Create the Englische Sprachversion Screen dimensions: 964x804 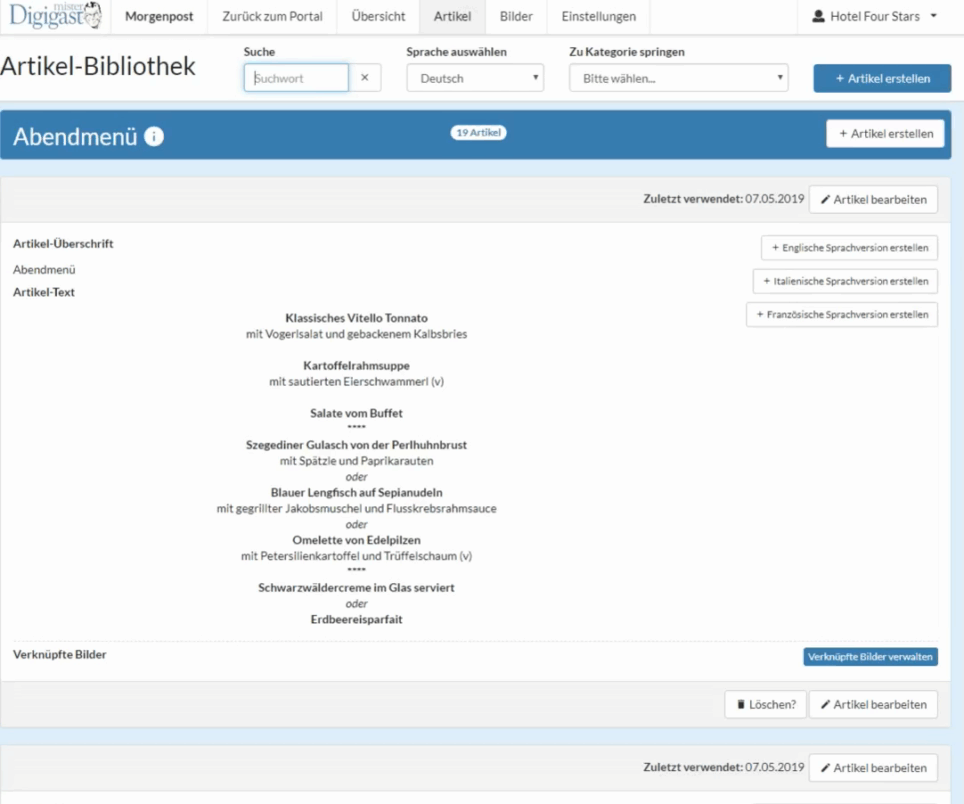pyautogui.click(x=849, y=247)
